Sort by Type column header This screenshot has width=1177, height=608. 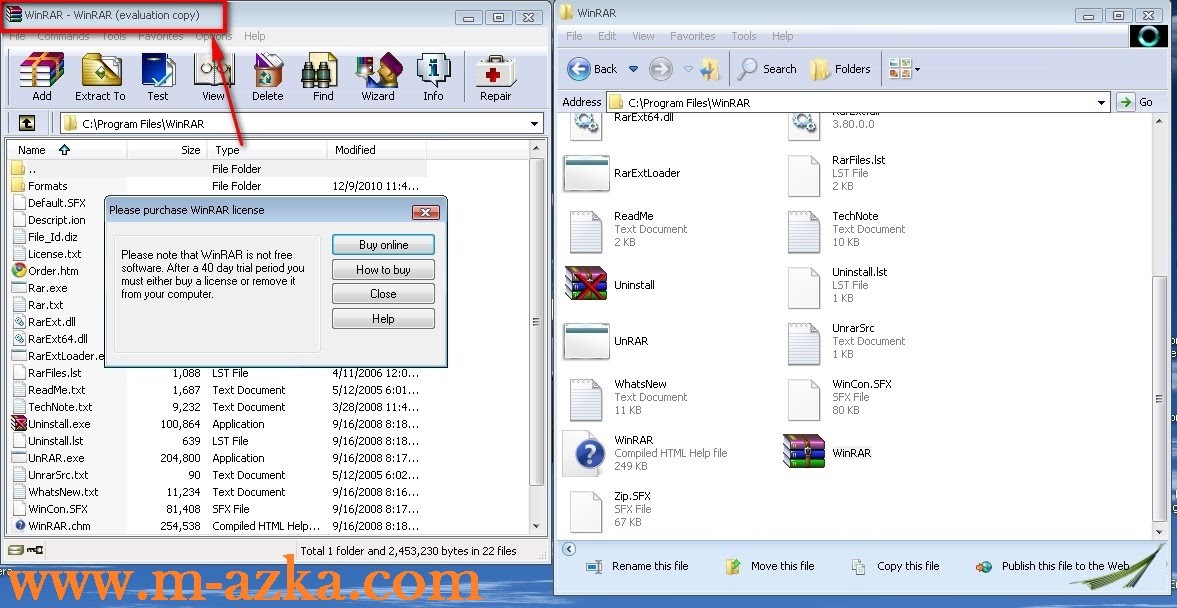pos(266,150)
